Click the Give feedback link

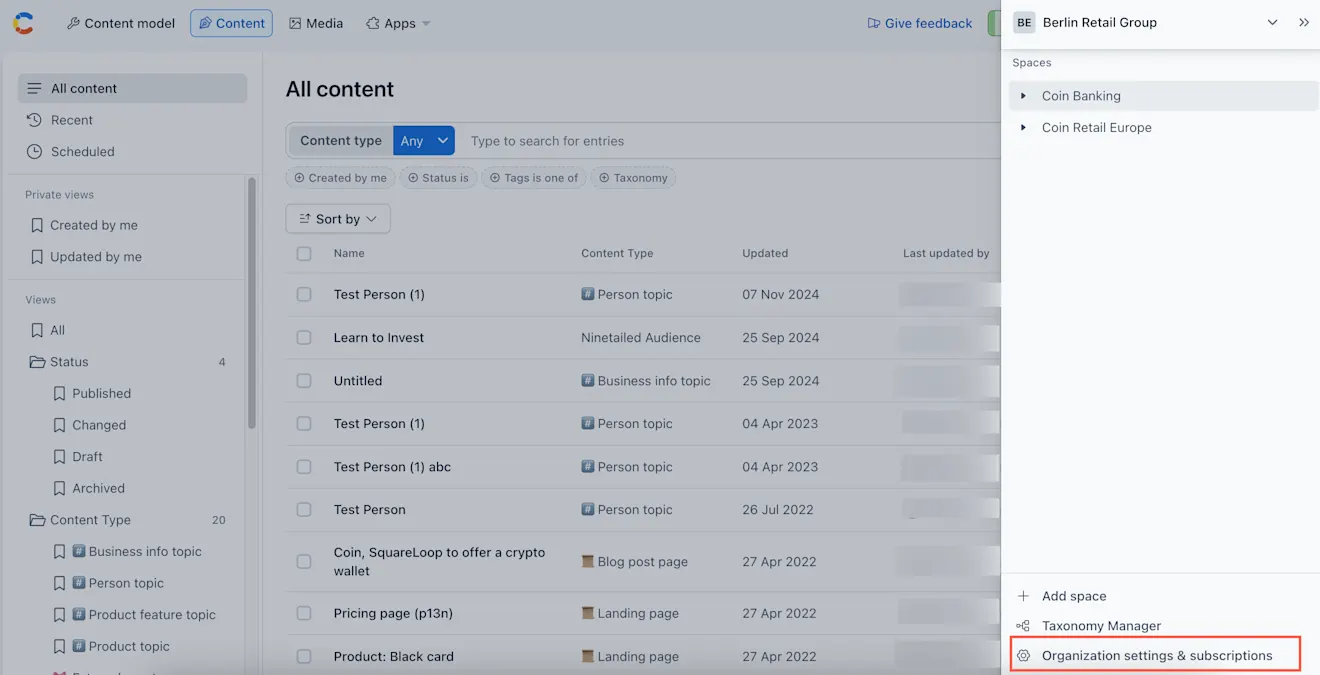pos(920,23)
